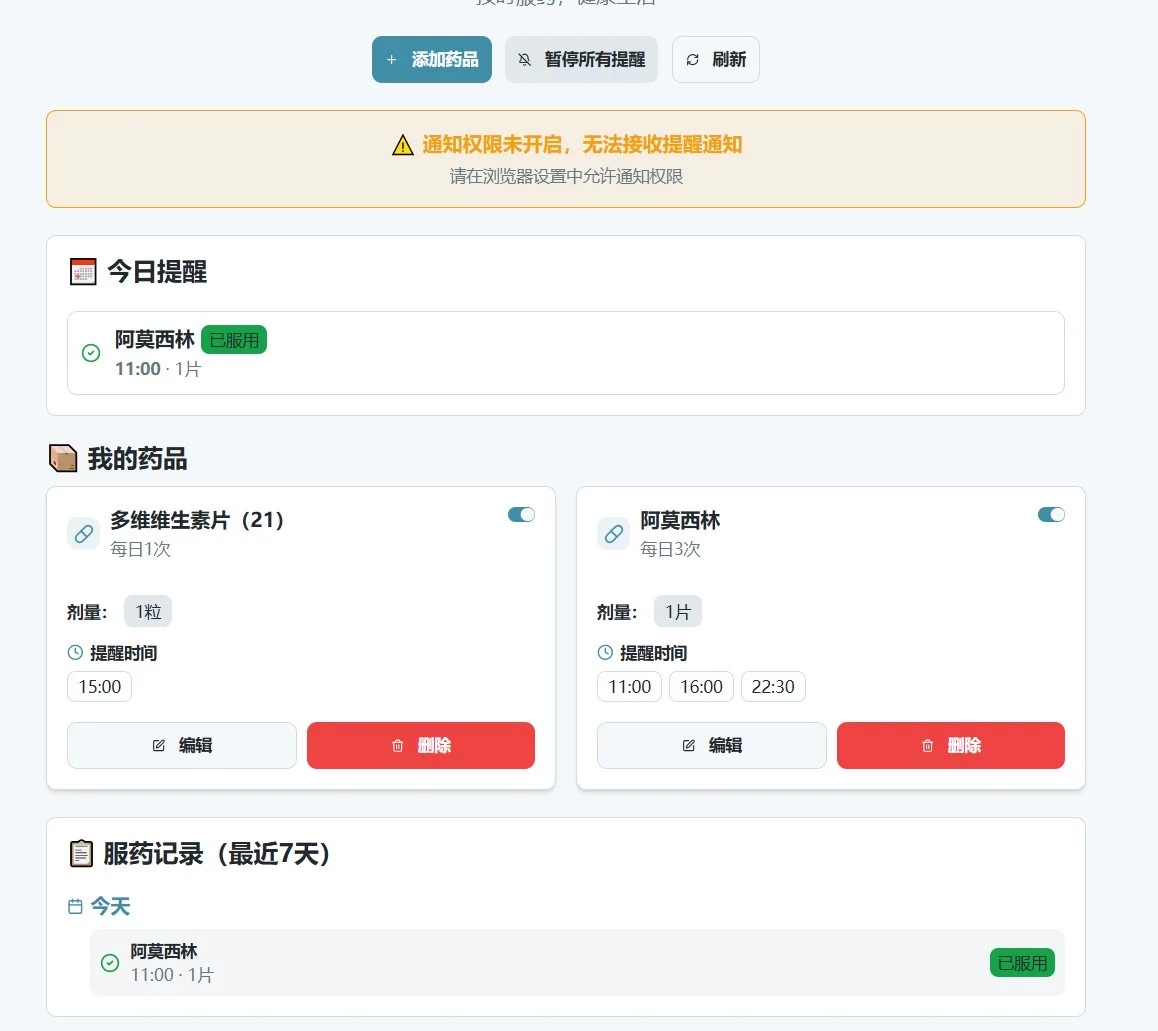Disable reminders toggle for 阿莫西林
1158x1031 pixels.
1050,514
